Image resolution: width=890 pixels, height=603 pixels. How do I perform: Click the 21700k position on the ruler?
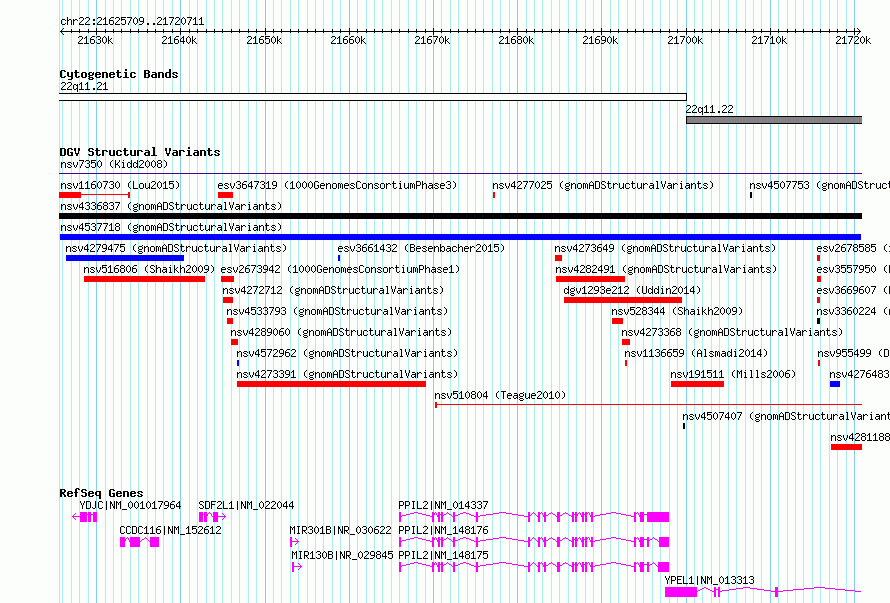(x=685, y=40)
